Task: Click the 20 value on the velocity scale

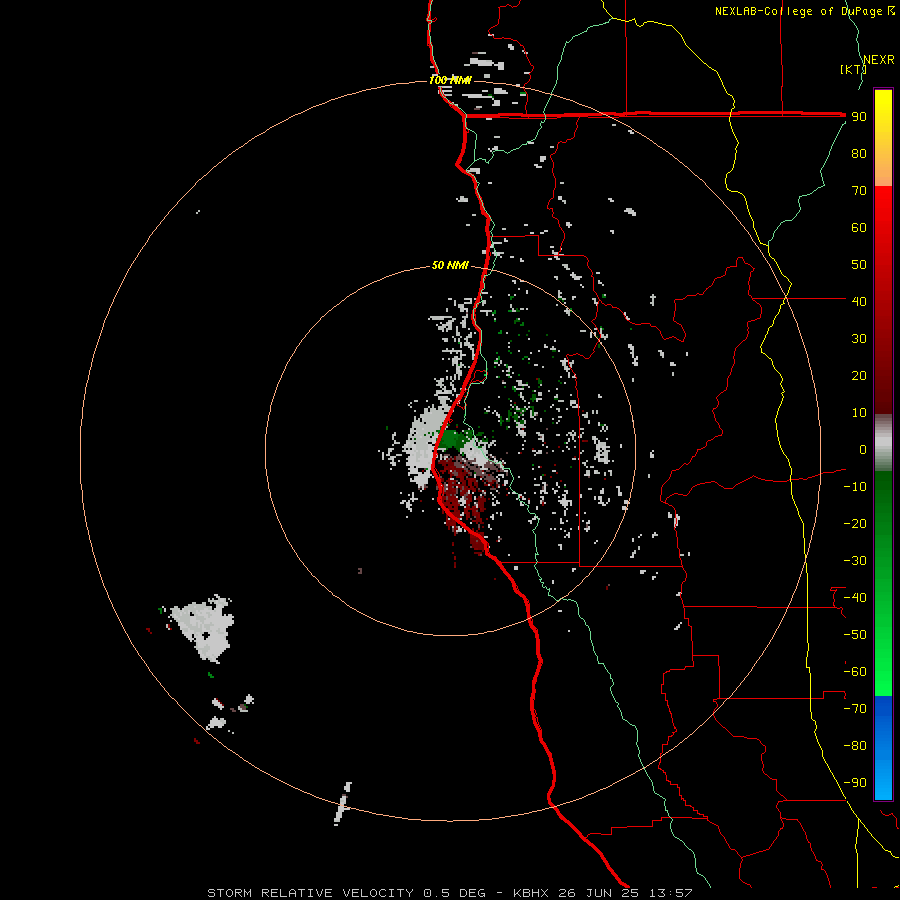Action: pyautogui.click(x=859, y=376)
